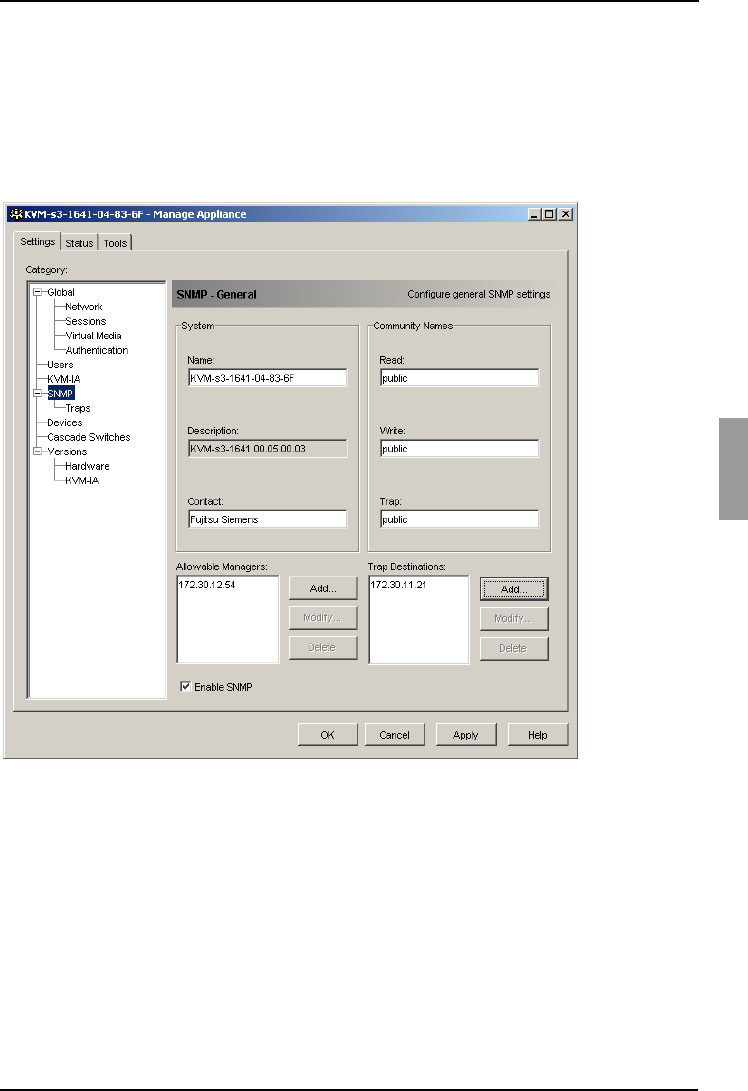Click the Description field

tap(267, 449)
